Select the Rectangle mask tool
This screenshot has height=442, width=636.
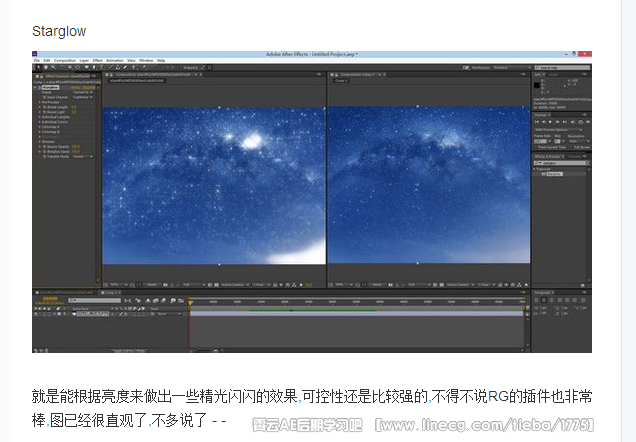click(x=86, y=67)
